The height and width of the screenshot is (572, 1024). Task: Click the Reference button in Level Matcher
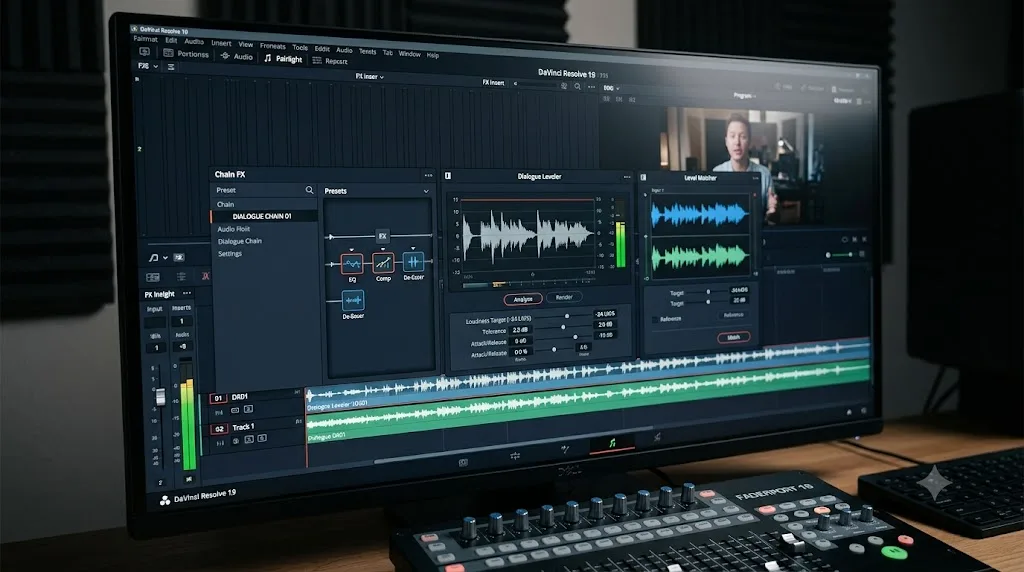point(733,315)
